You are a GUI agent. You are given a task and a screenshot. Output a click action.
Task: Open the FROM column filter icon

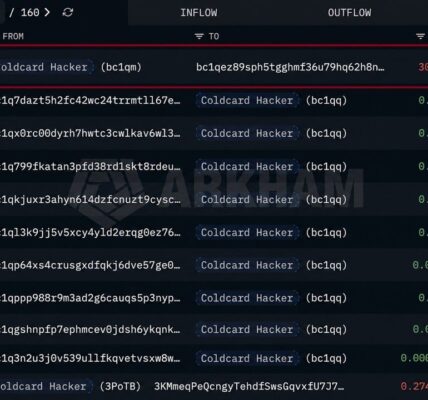point(199,36)
